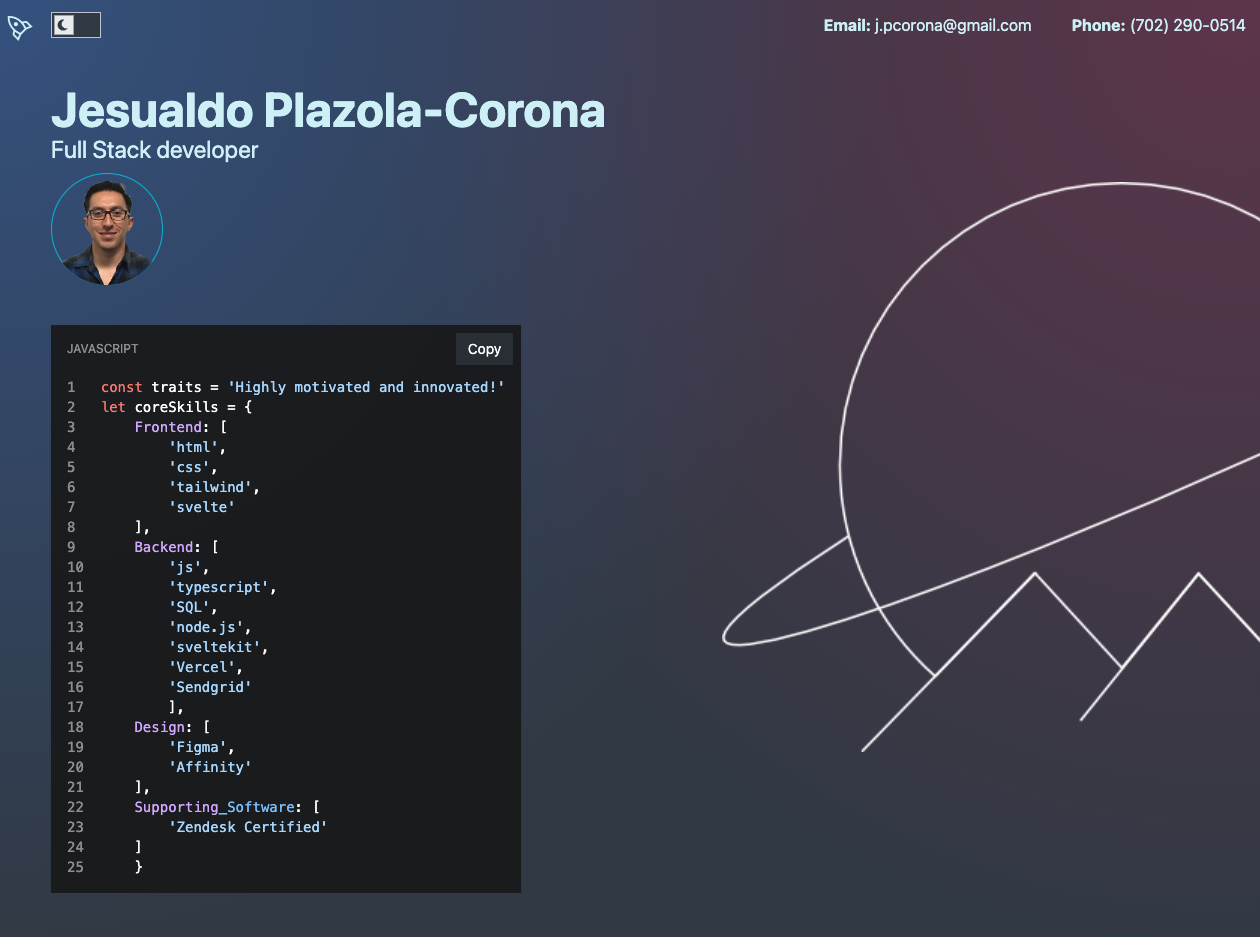Click the 'Zendesk Certified' string
The width and height of the screenshot is (1260, 937).
[248, 827]
